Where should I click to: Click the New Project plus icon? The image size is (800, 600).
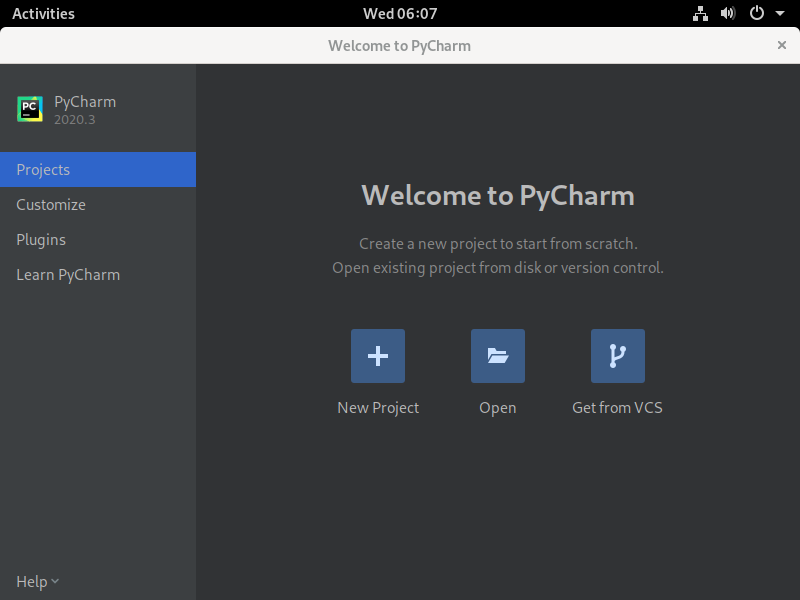click(x=378, y=356)
